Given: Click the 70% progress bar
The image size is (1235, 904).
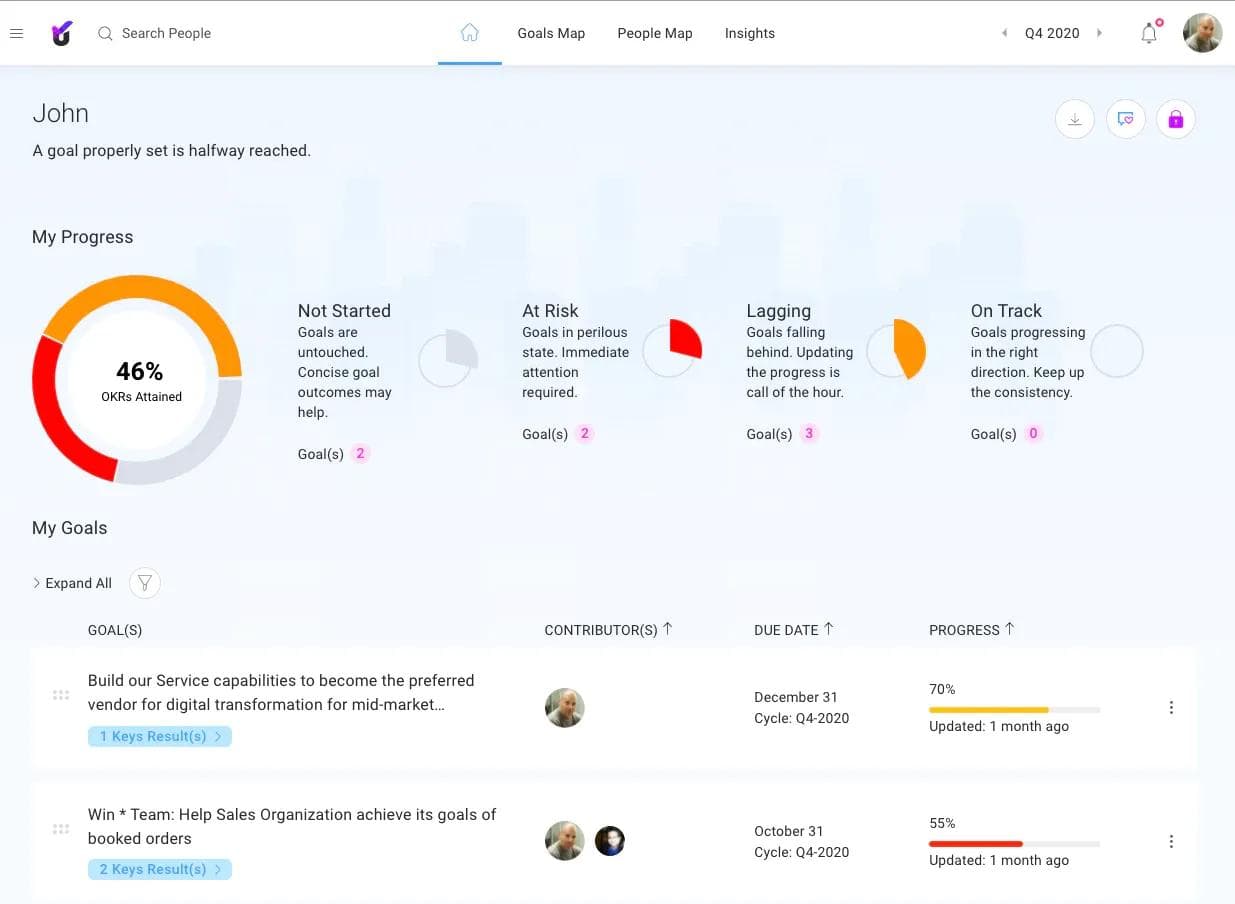Looking at the screenshot, I should (x=1014, y=708).
